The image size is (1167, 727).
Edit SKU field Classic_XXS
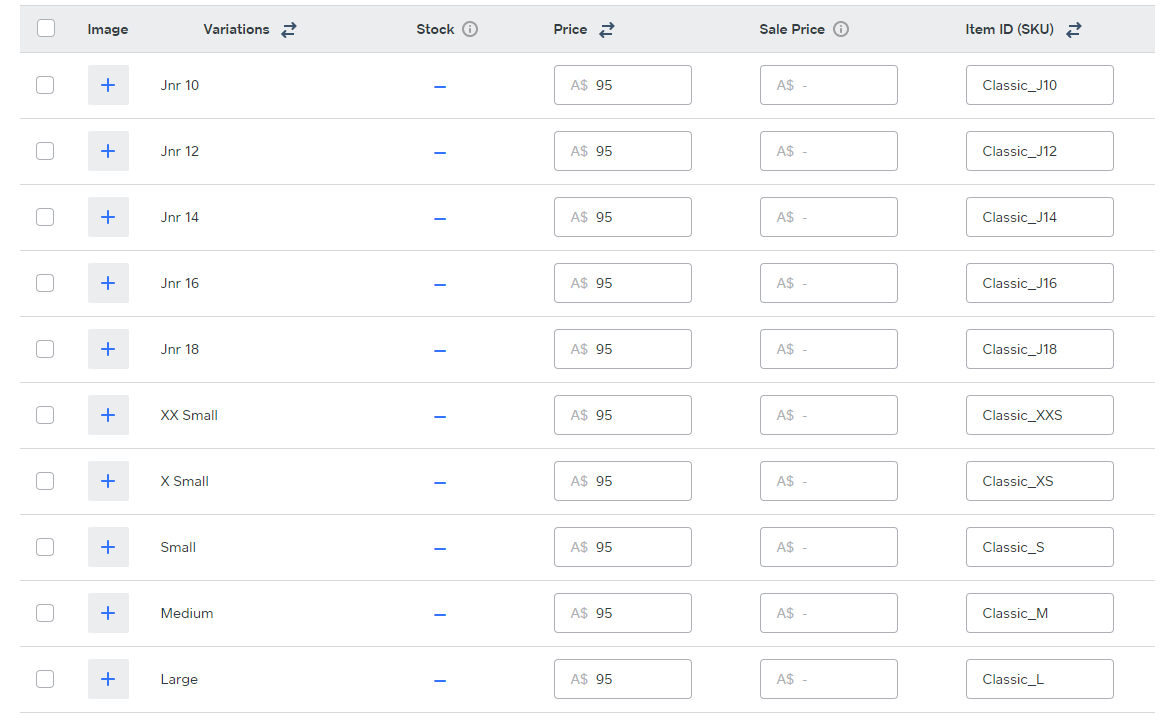1040,415
